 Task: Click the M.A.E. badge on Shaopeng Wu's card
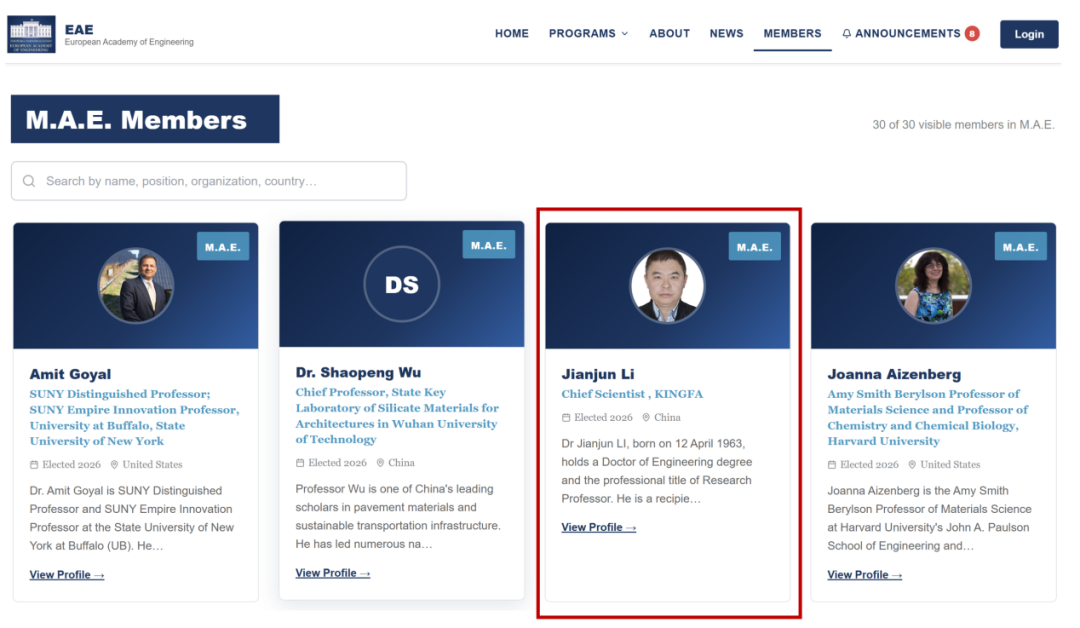pos(488,245)
